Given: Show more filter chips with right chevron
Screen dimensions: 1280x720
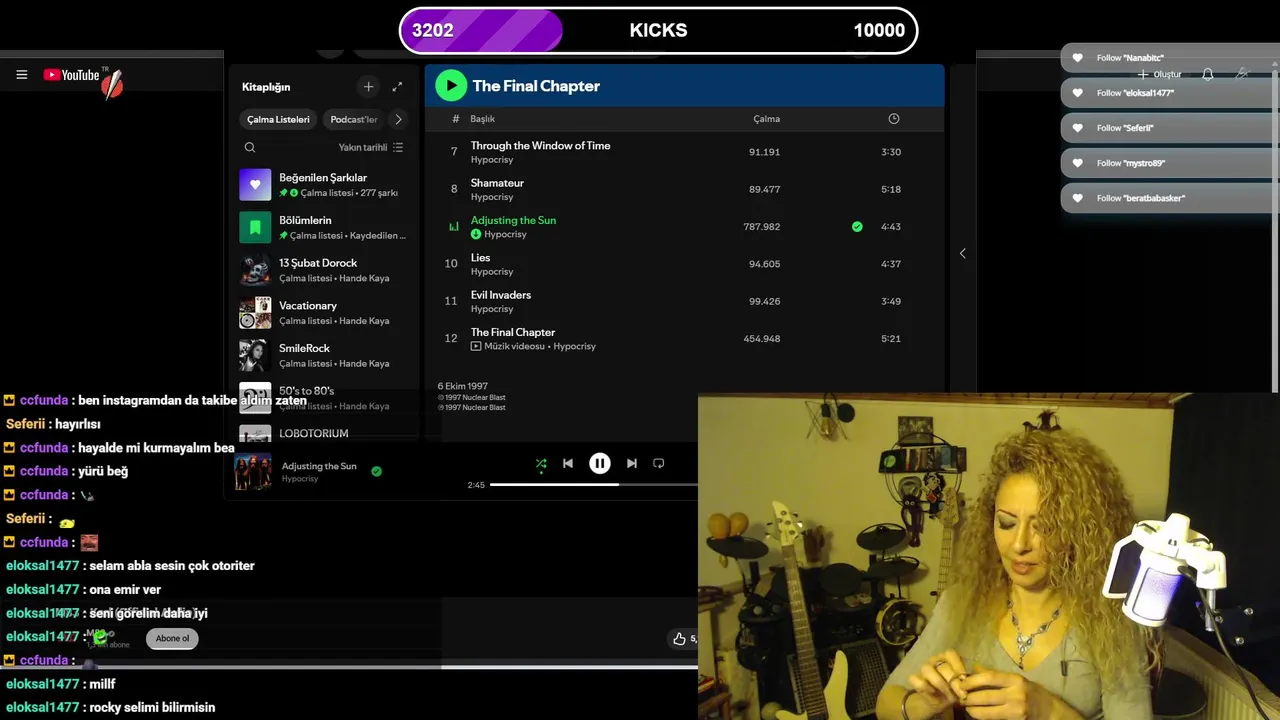Looking at the screenshot, I should pyautogui.click(x=398, y=119).
